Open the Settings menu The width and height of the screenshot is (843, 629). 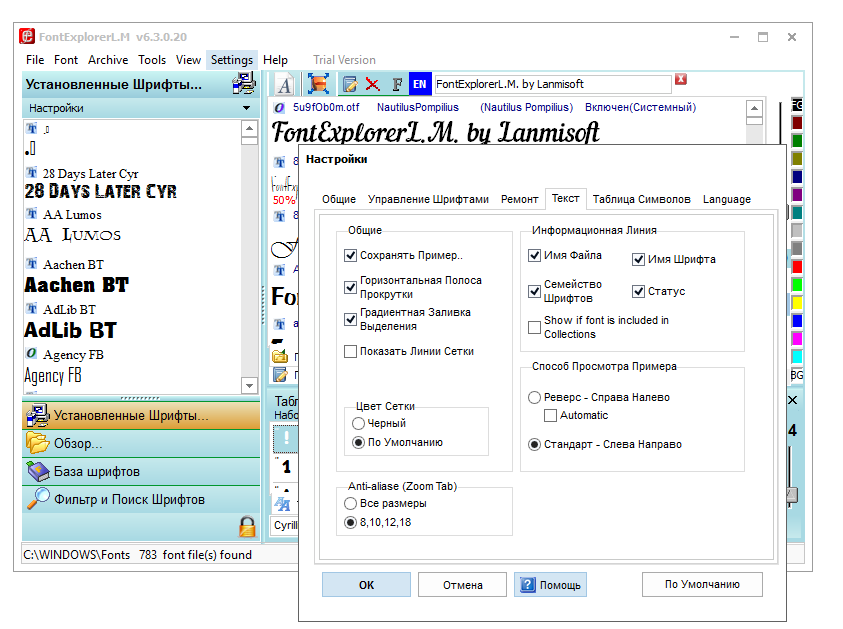pyautogui.click(x=232, y=60)
